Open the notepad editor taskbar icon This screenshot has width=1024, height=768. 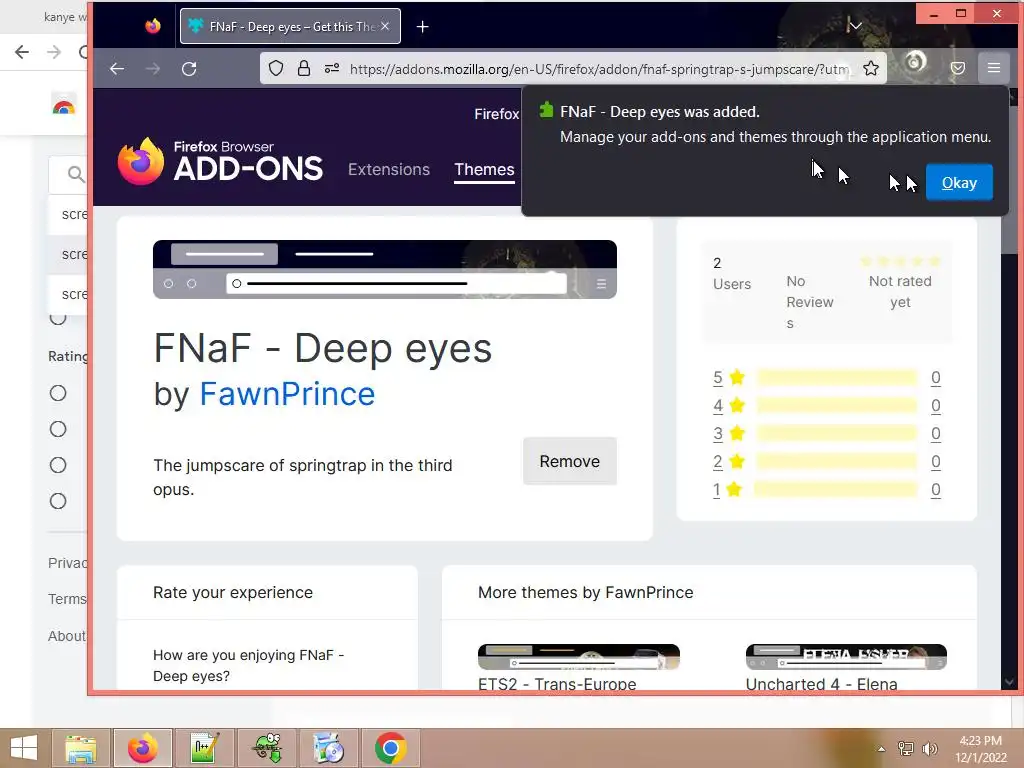pyautogui.click(x=204, y=748)
